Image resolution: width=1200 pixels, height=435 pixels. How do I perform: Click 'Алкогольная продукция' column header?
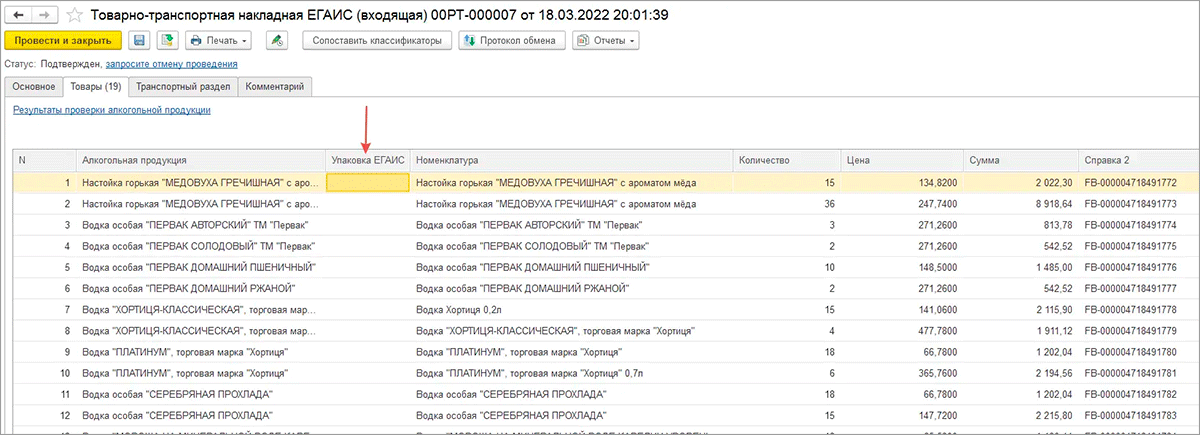pos(201,160)
